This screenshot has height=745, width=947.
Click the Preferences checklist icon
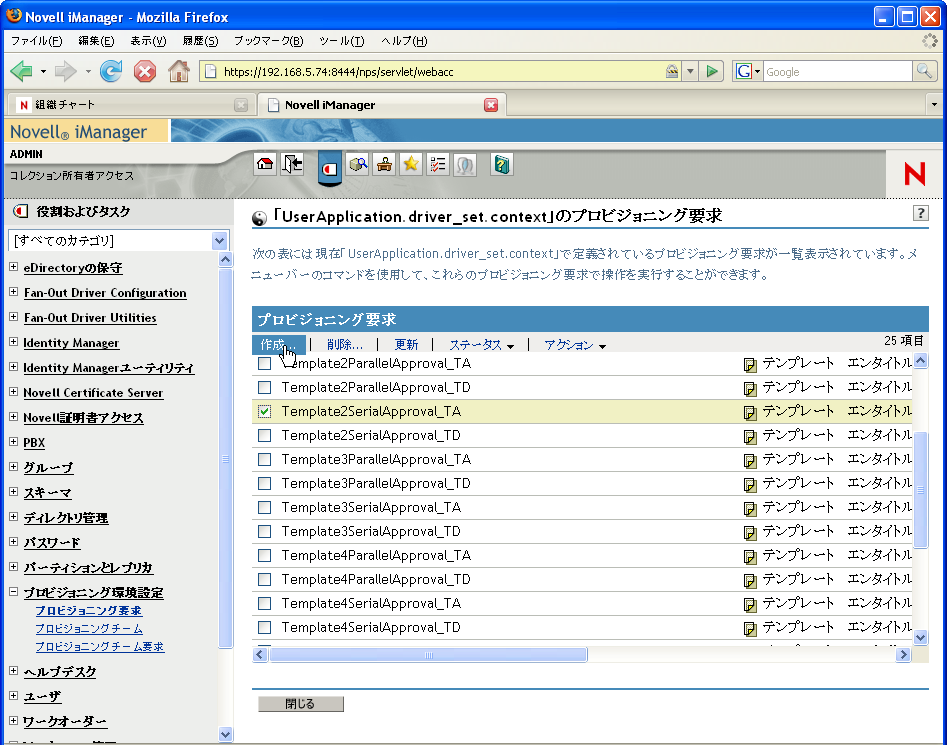(x=438, y=164)
